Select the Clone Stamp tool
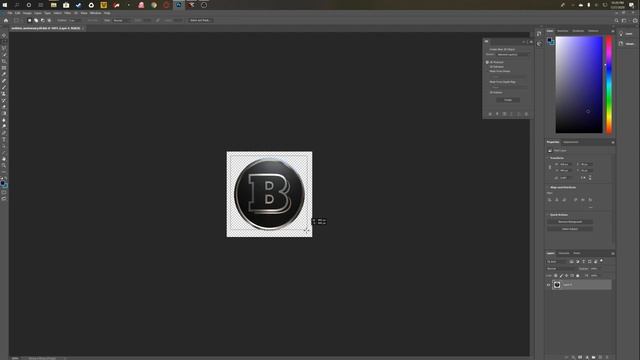Viewport: 640px width, 360px height. (x=4, y=94)
